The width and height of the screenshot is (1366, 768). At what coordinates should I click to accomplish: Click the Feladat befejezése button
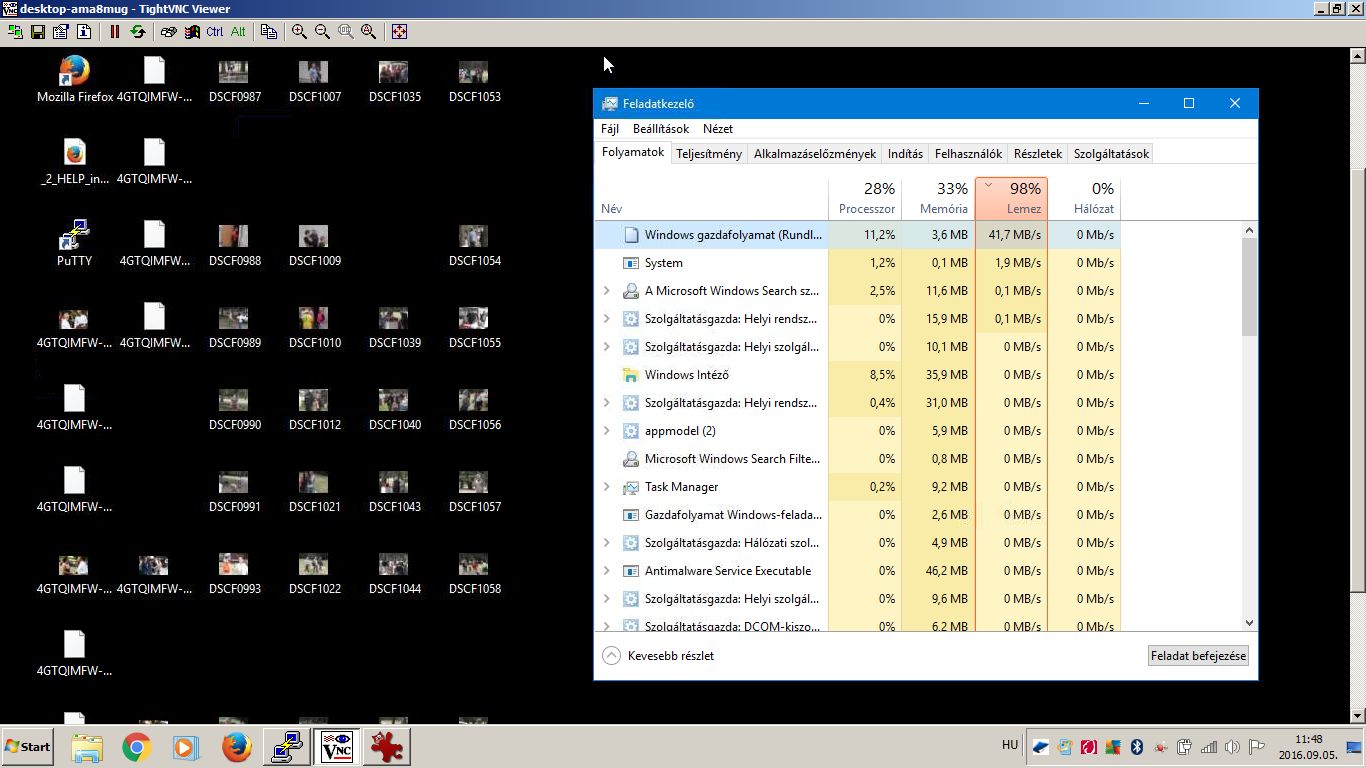tap(1198, 656)
